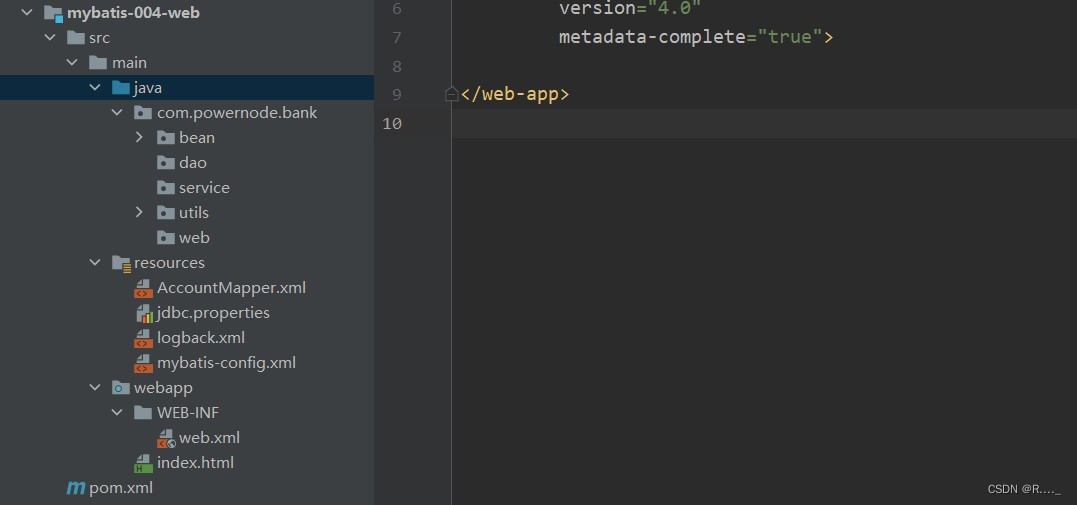Click the jdbc.properties file icon
The height and width of the screenshot is (505, 1077).
(x=144, y=313)
